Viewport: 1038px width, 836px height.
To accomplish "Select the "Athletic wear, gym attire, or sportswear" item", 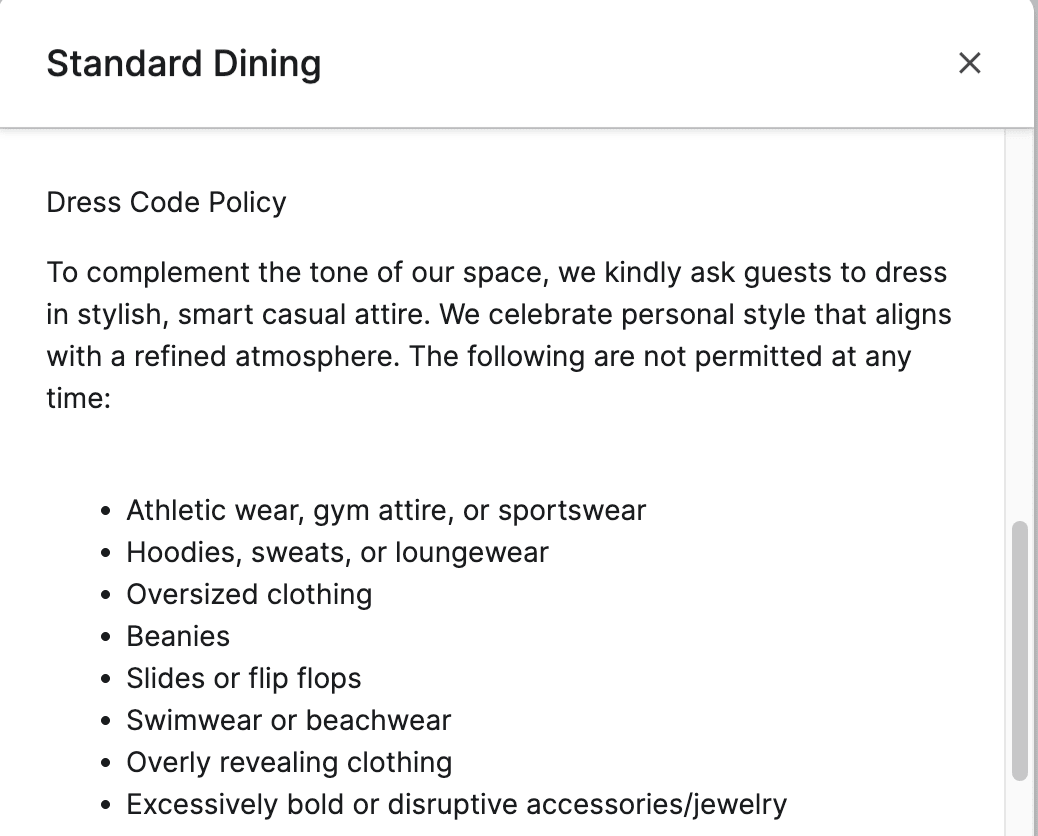I will pos(386,510).
